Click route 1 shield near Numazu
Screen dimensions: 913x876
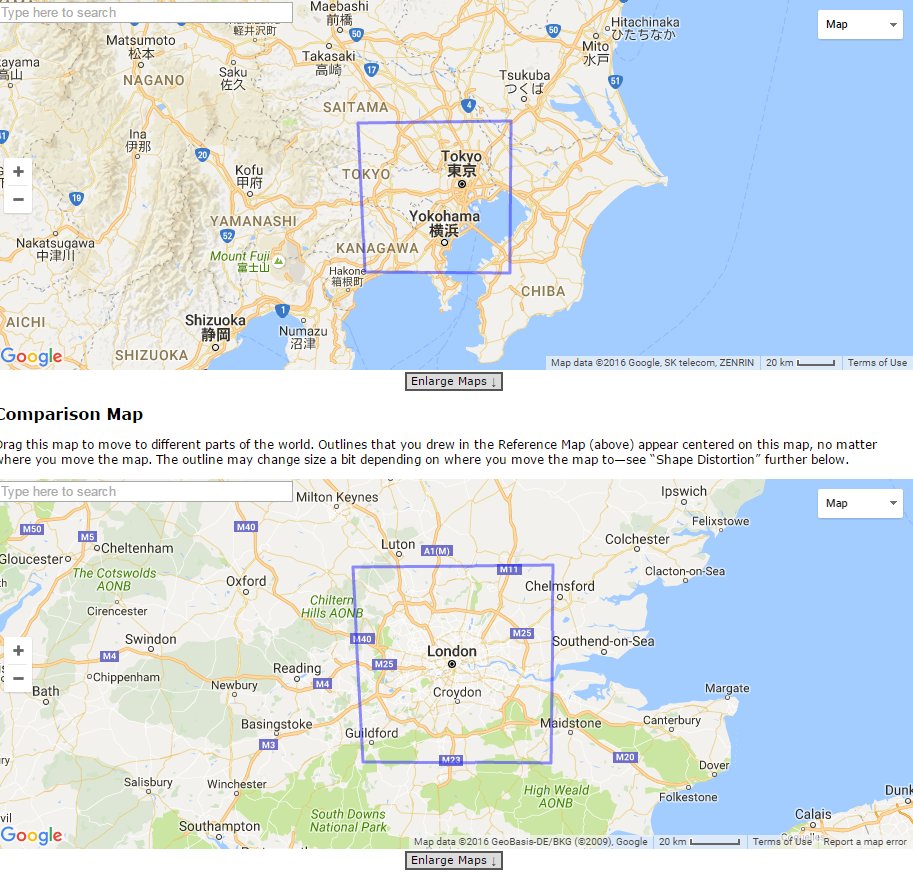pos(282,310)
